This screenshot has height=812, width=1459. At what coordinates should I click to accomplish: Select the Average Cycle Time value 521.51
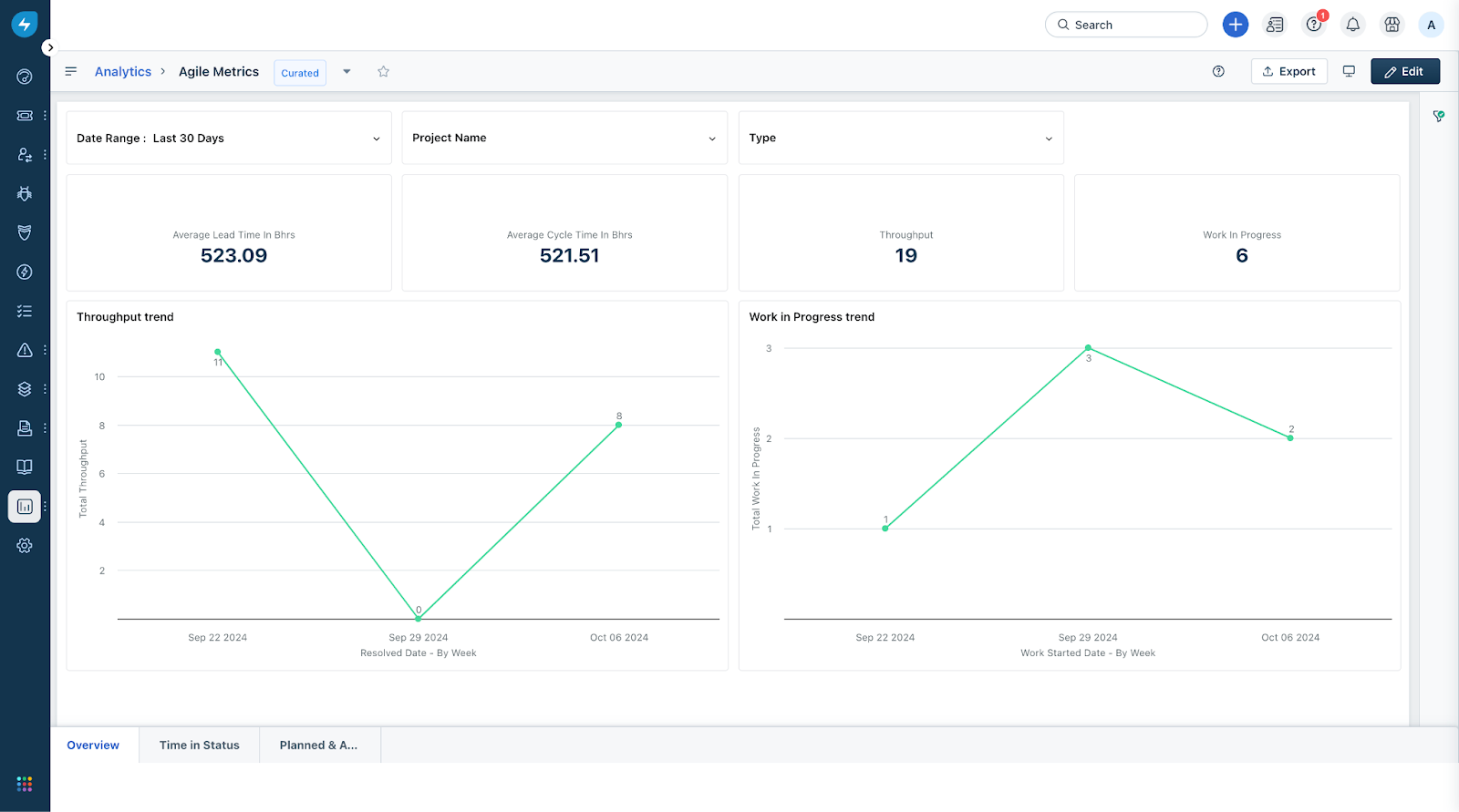pyautogui.click(x=569, y=255)
